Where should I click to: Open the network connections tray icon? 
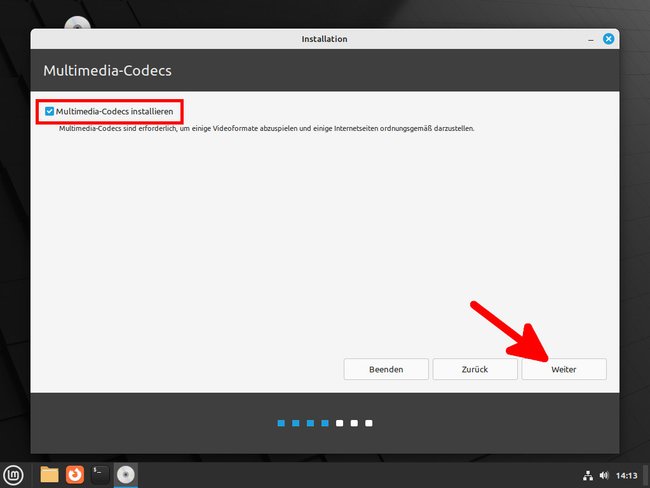pyautogui.click(x=588, y=476)
